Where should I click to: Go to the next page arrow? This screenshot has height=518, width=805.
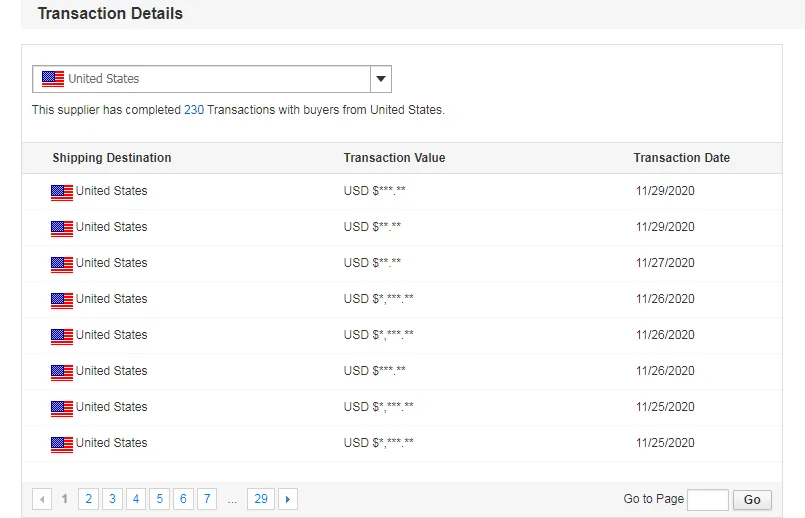point(288,499)
